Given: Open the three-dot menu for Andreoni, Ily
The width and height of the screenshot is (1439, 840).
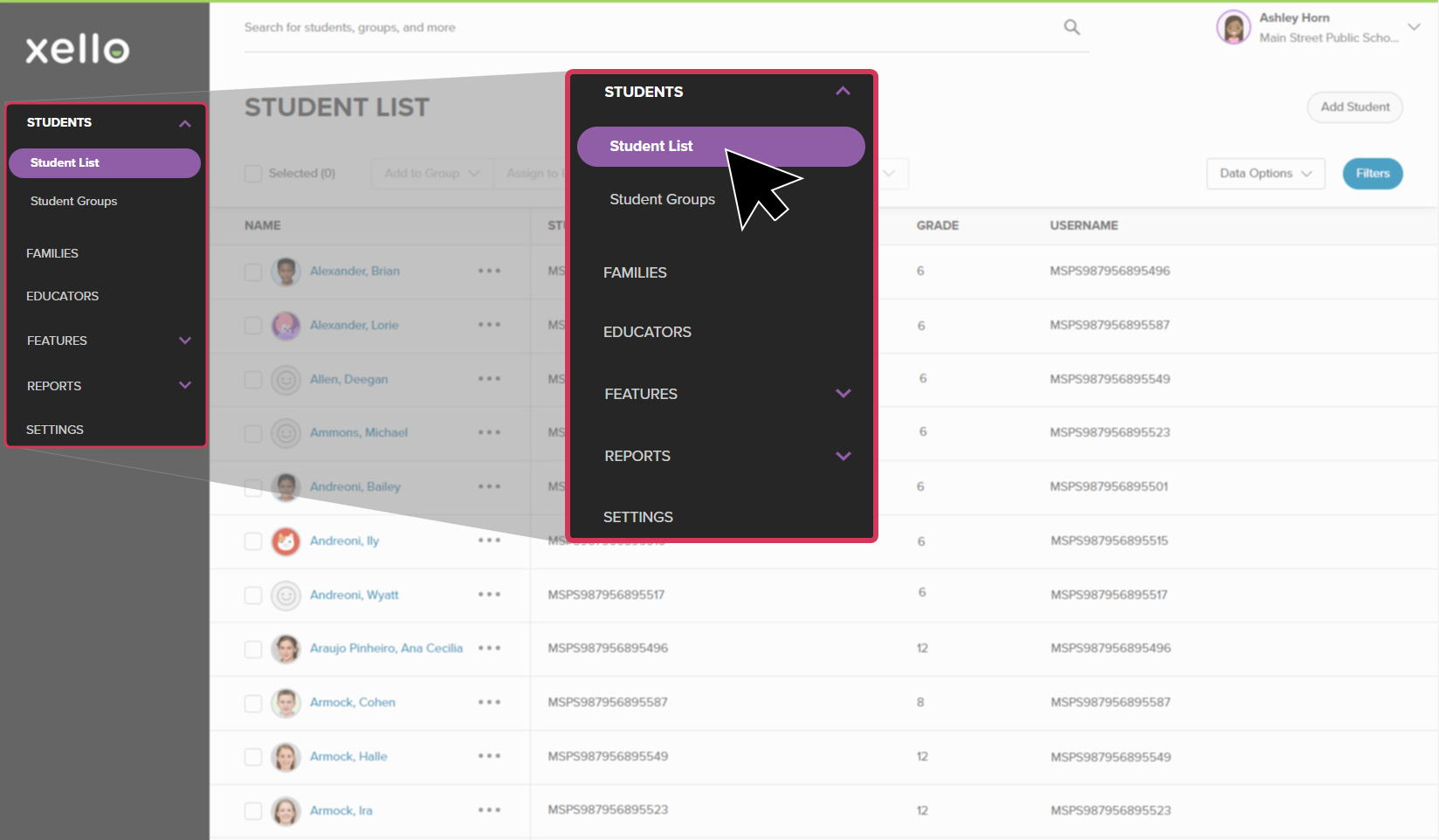Looking at the screenshot, I should [x=489, y=540].
